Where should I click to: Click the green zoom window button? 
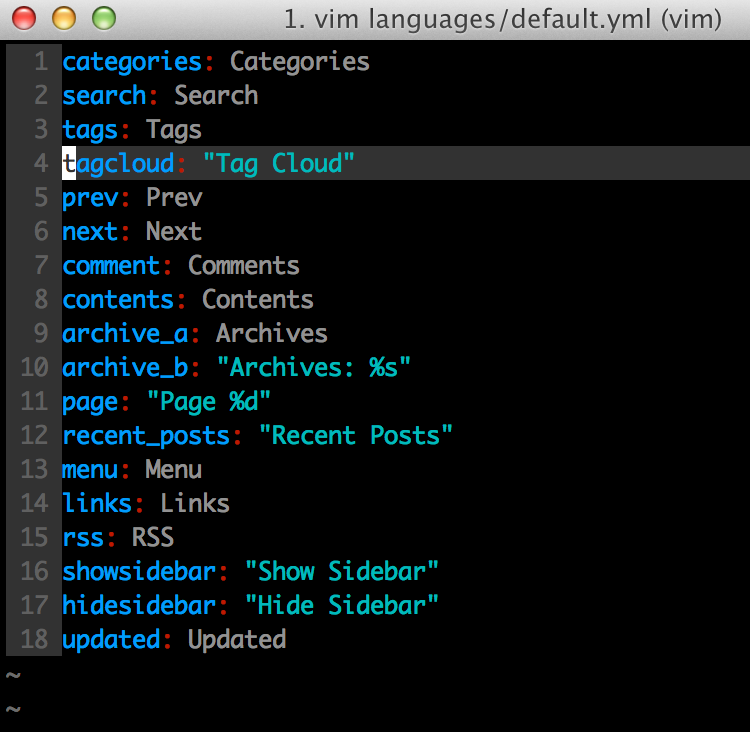pyautogui.click(x=103, y=18)
